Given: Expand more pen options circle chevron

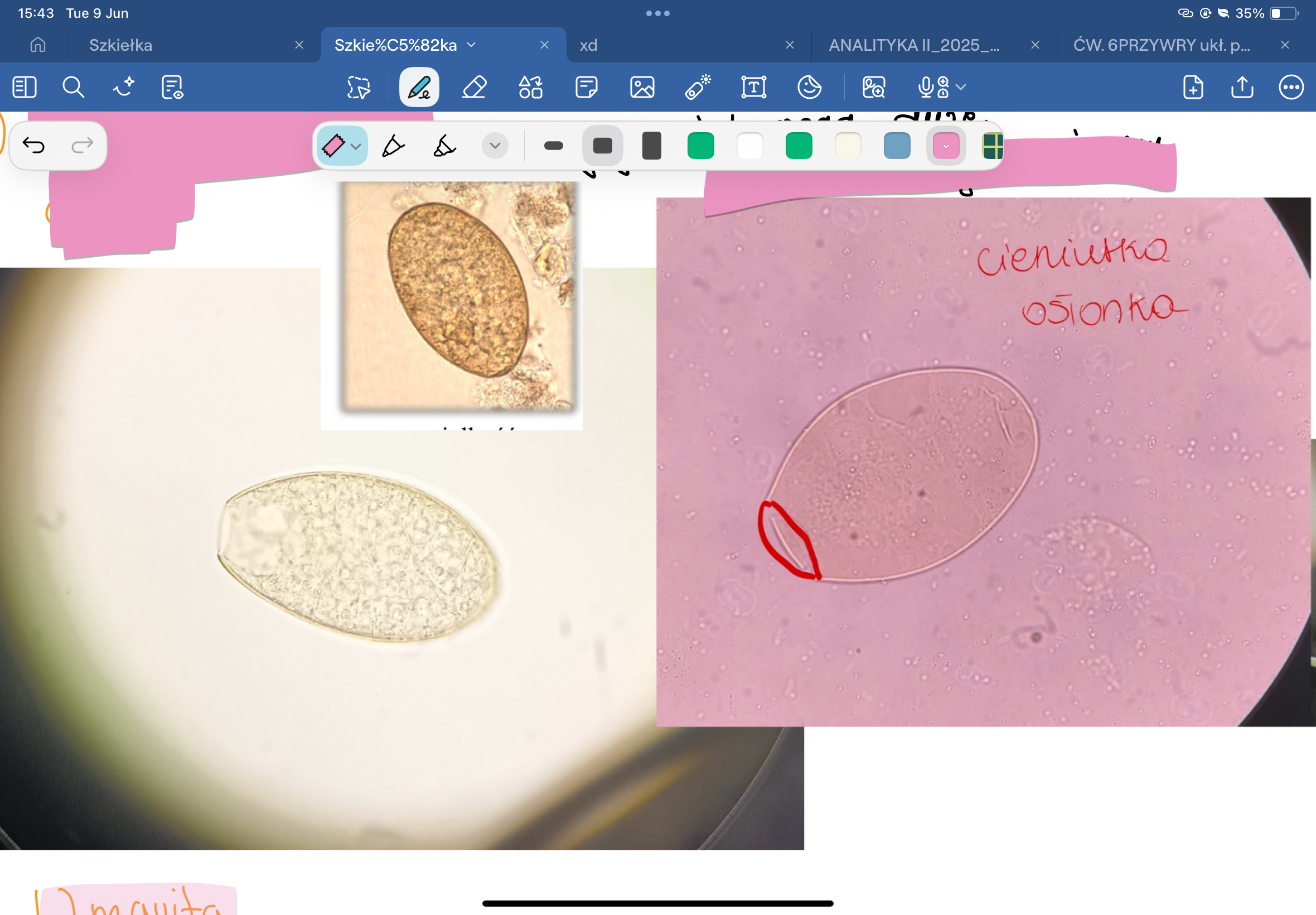Looking at the screenshot, I should click(495, 146).
